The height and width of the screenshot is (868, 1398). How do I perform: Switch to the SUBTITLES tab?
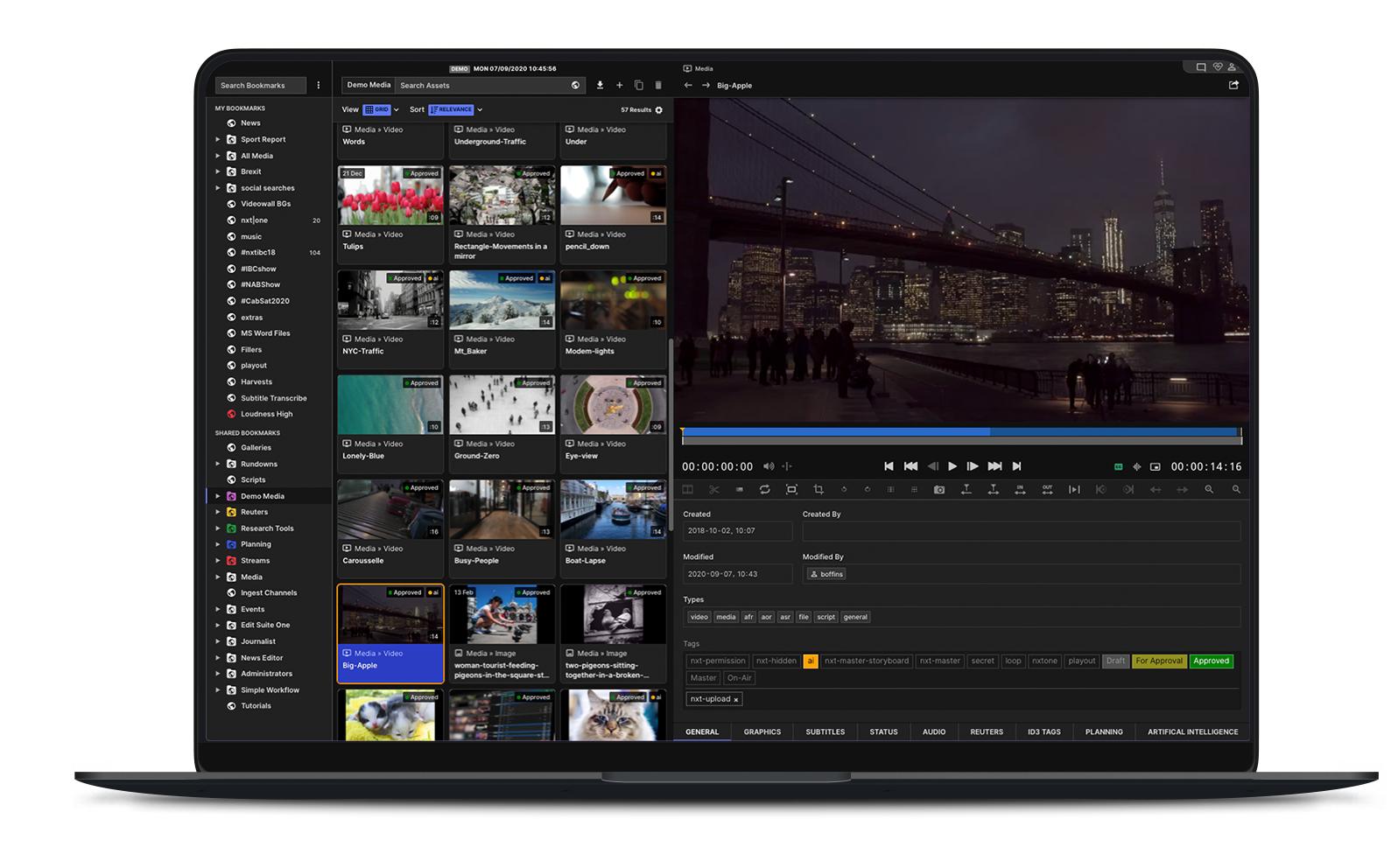tap(825, 731)
